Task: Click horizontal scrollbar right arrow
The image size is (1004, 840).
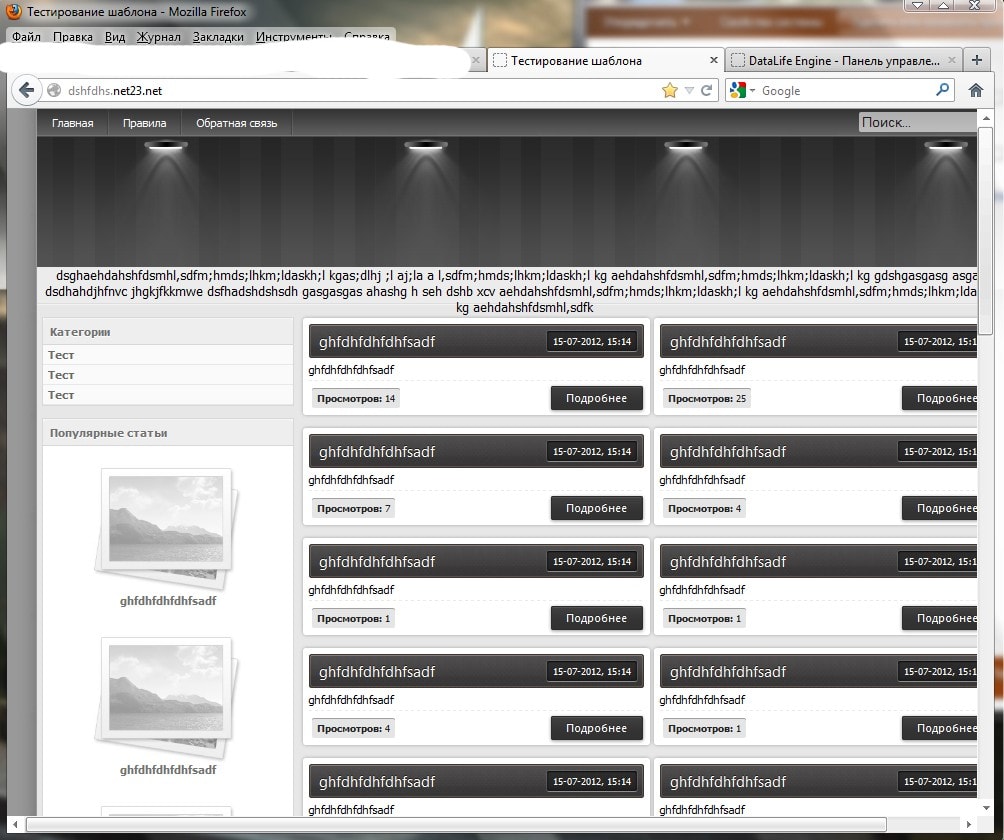Action: [969, 824]
